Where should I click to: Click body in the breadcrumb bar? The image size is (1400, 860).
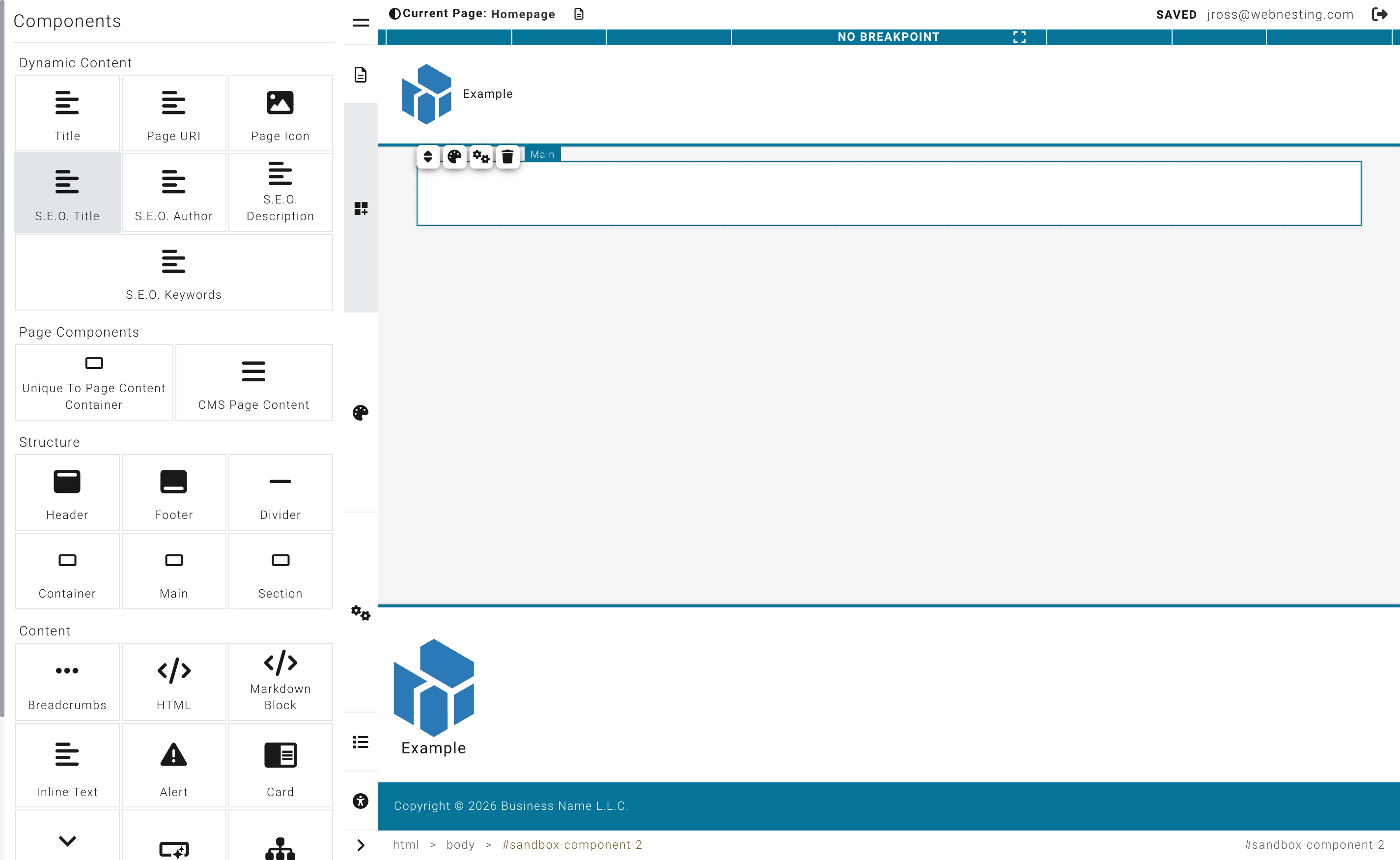point(461,845)
